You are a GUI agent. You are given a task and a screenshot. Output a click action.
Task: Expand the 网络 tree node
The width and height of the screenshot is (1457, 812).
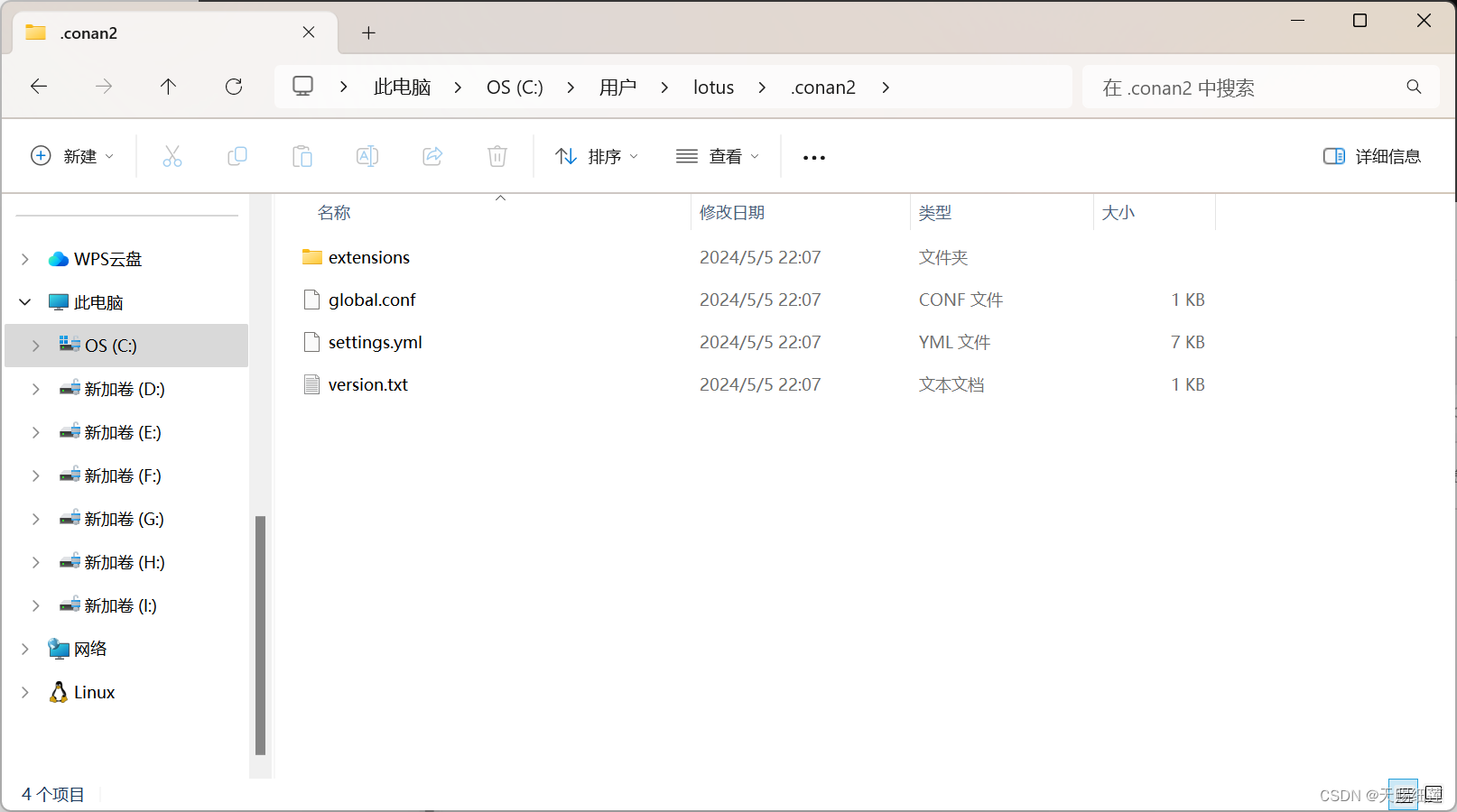coord(25,649)
